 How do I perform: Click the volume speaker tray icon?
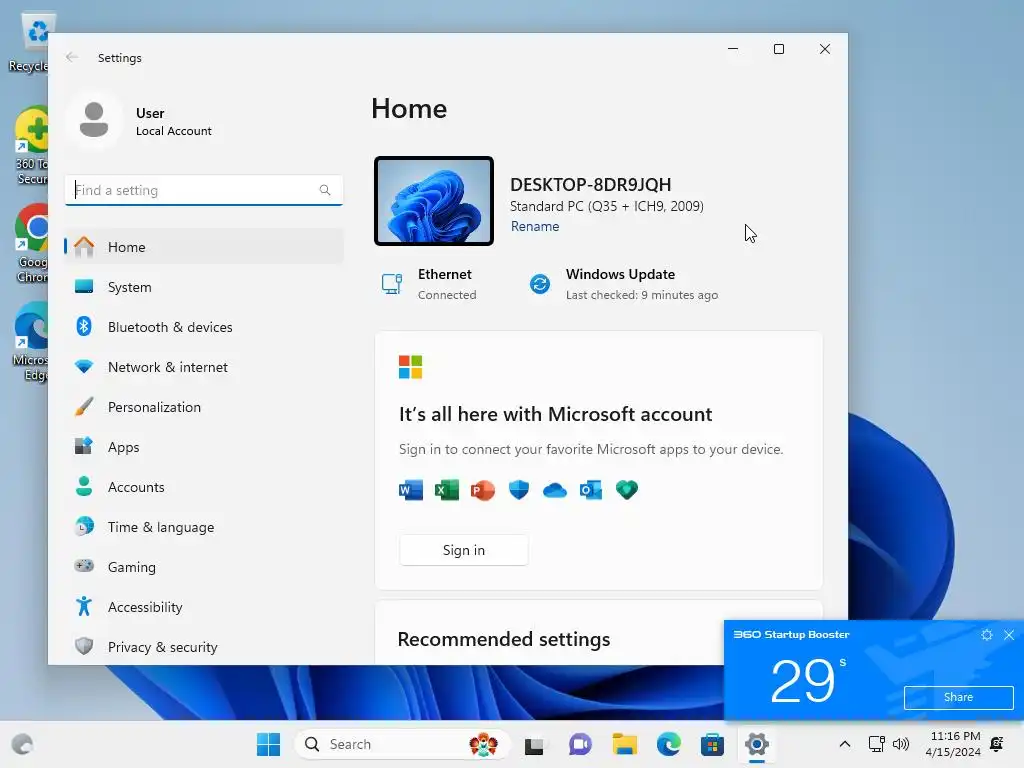(901, 744)
